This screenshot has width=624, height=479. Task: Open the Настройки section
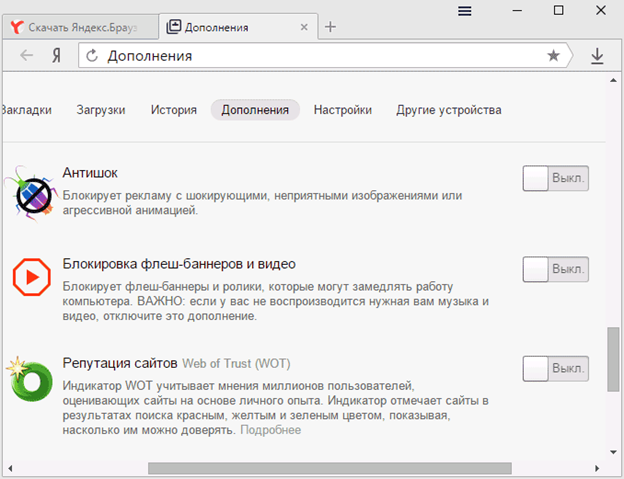coord(343,110)
